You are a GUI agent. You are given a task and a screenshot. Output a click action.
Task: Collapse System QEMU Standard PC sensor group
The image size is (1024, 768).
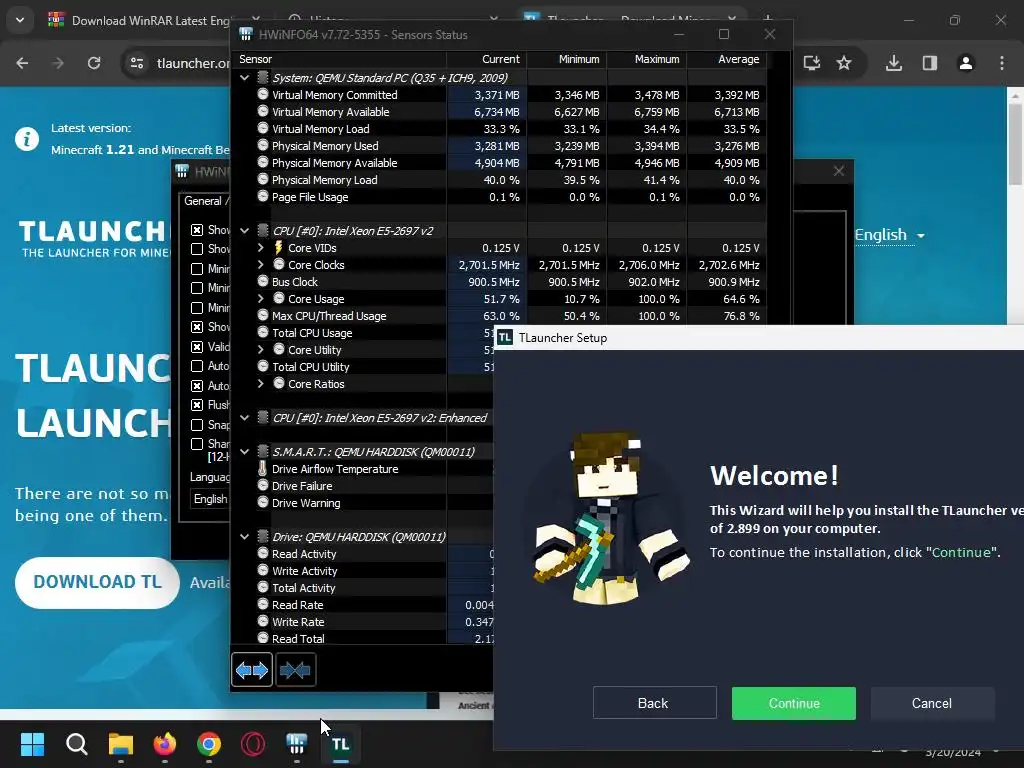pyautogui.click(x=244, y=77)
